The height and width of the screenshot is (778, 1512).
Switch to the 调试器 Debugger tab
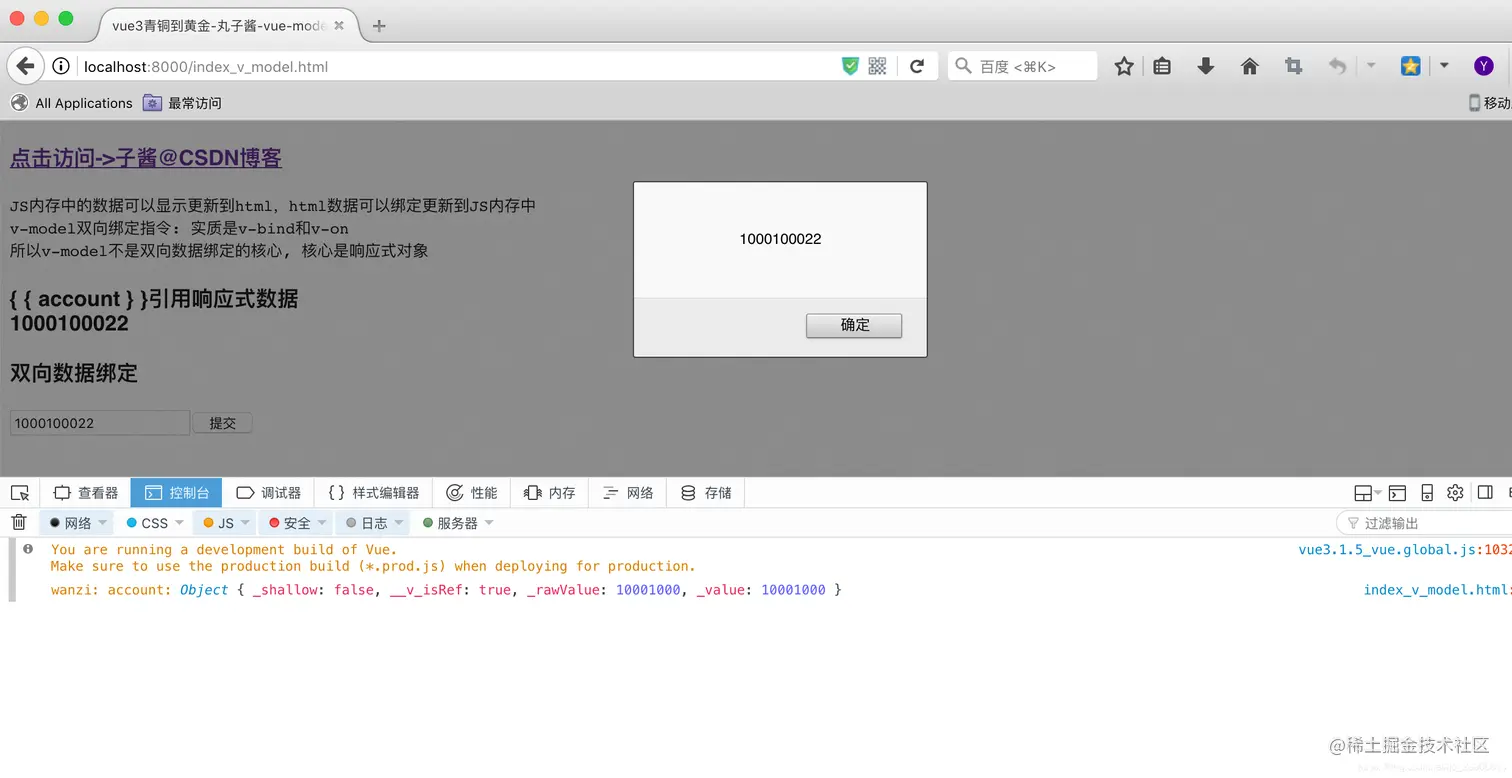[269, 492]
